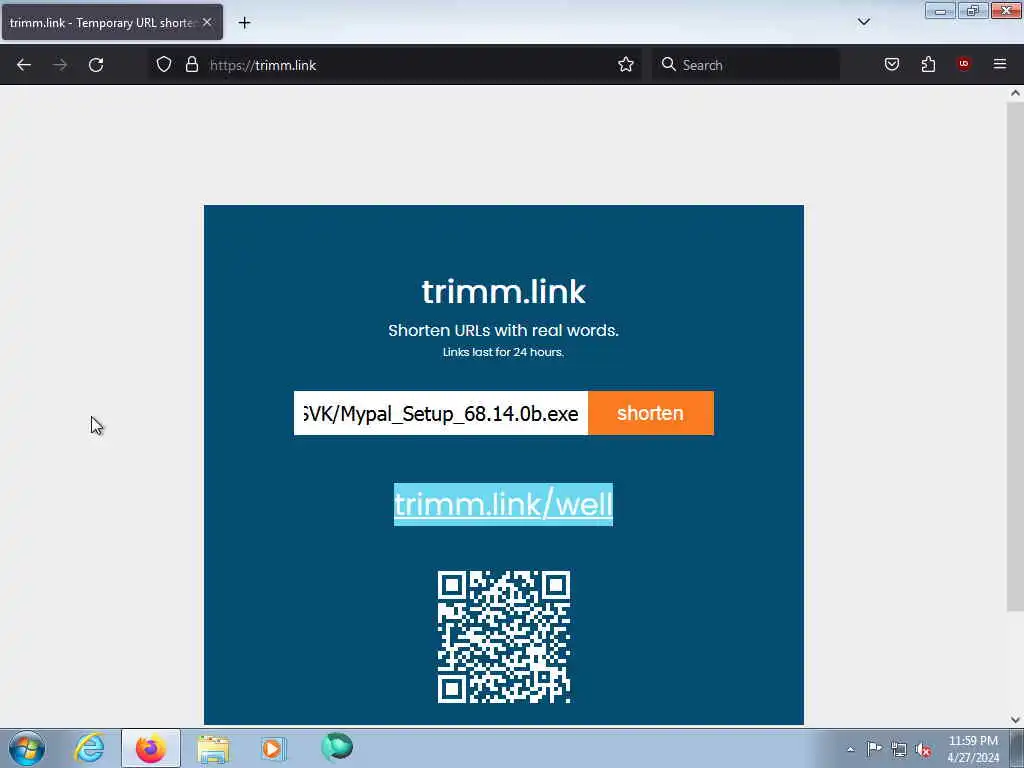
Task: Open a new tab
Action: (244, 23)
